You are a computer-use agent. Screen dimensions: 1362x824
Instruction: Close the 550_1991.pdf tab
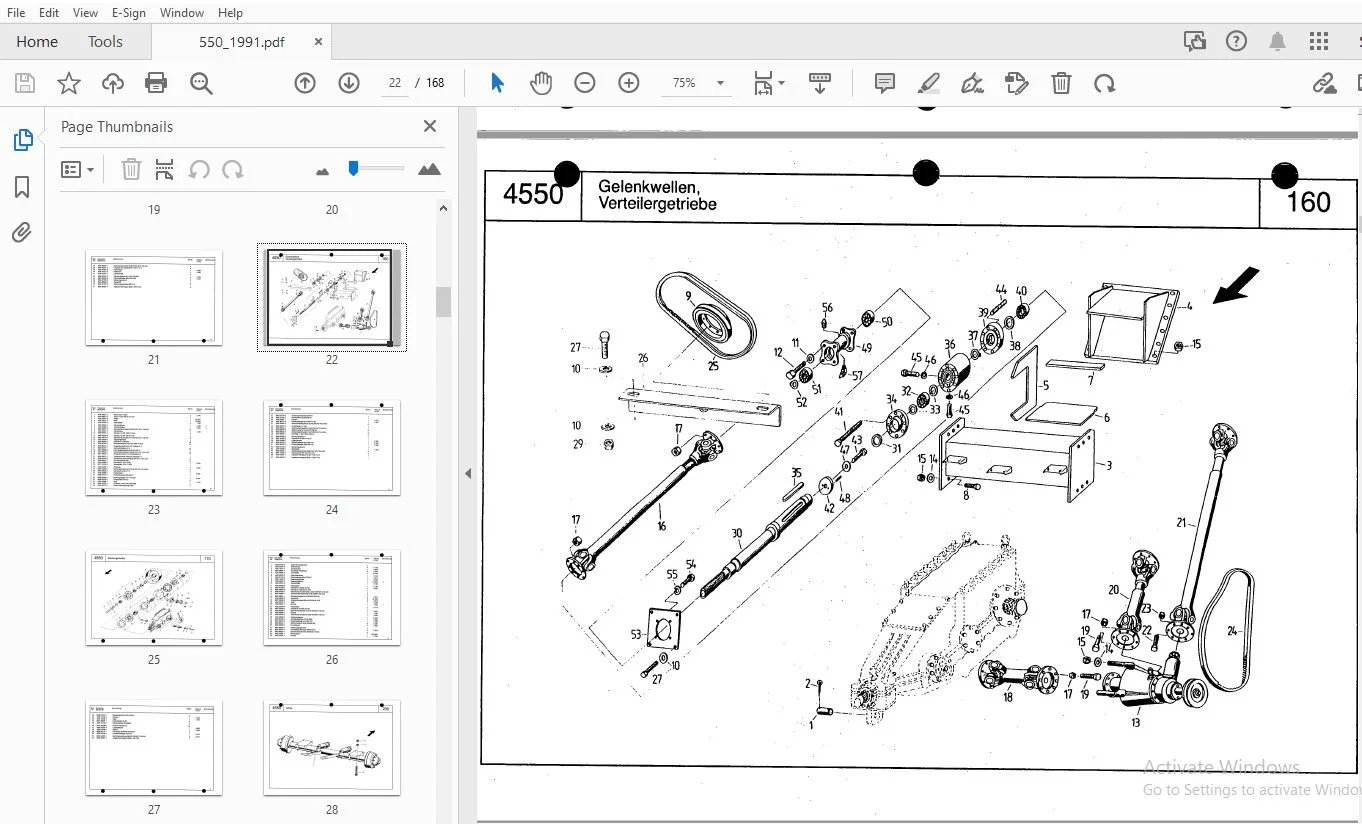318,42
